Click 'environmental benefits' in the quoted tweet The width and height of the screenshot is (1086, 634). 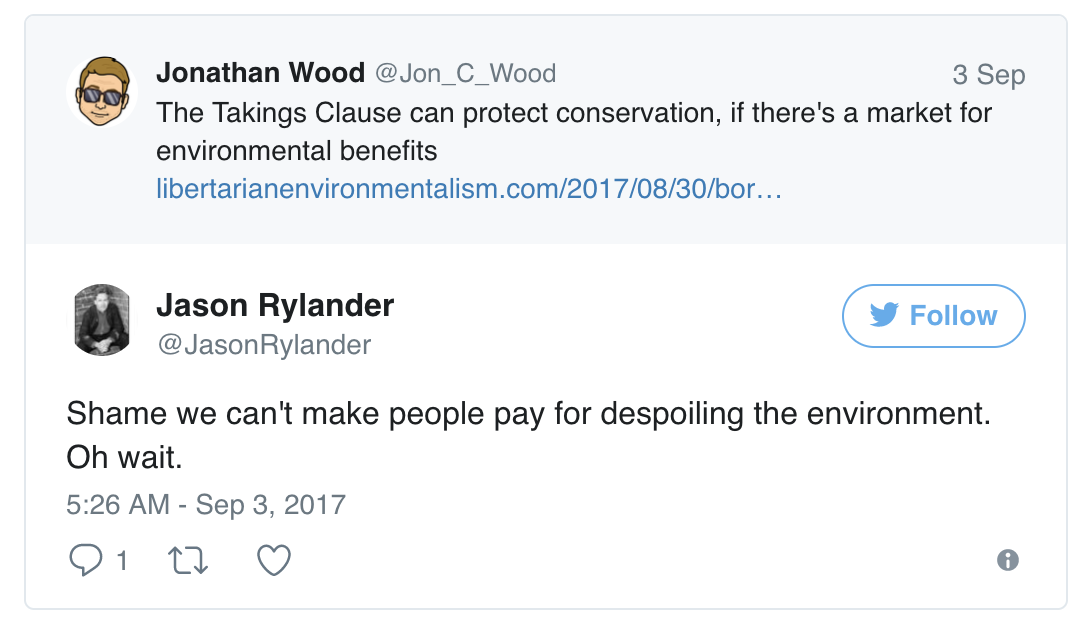[x=297, y=151]
